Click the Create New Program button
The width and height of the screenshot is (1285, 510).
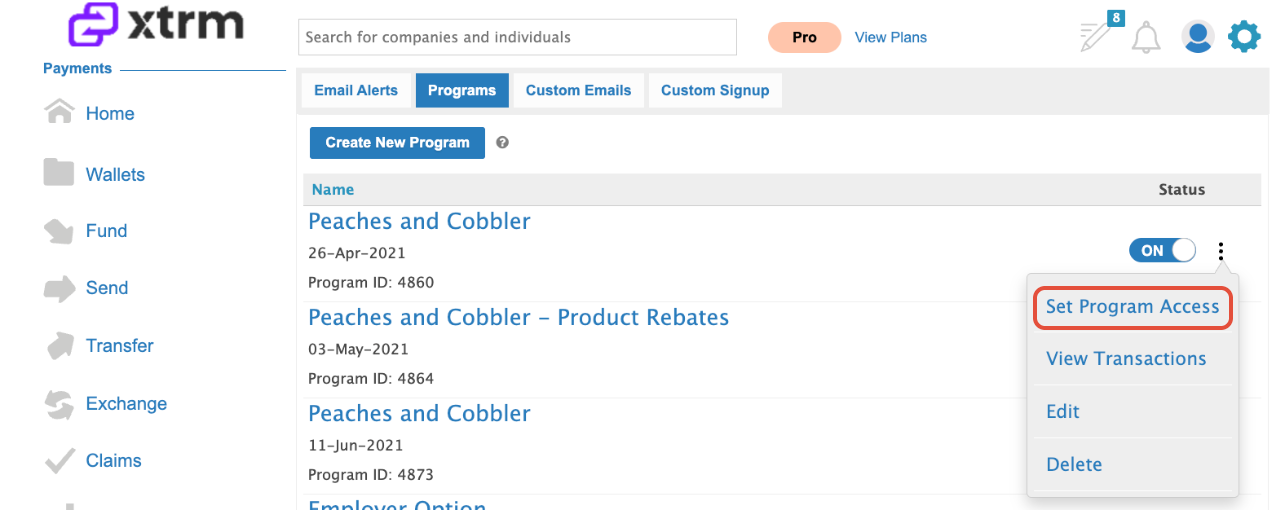click(397, 143)
